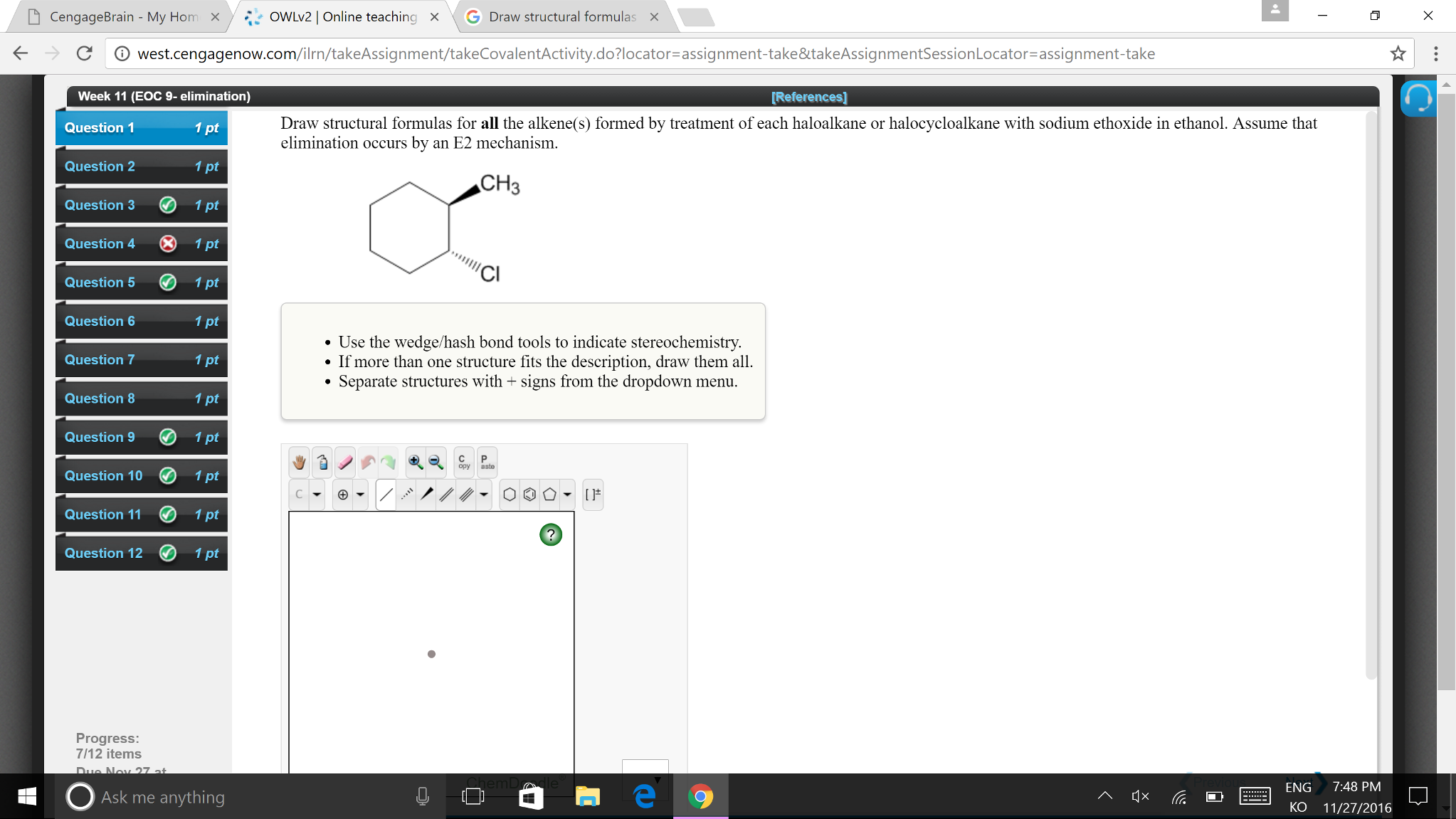
Task: Open the bond type dropdown arrow
Action: click(x=483, y=494)
